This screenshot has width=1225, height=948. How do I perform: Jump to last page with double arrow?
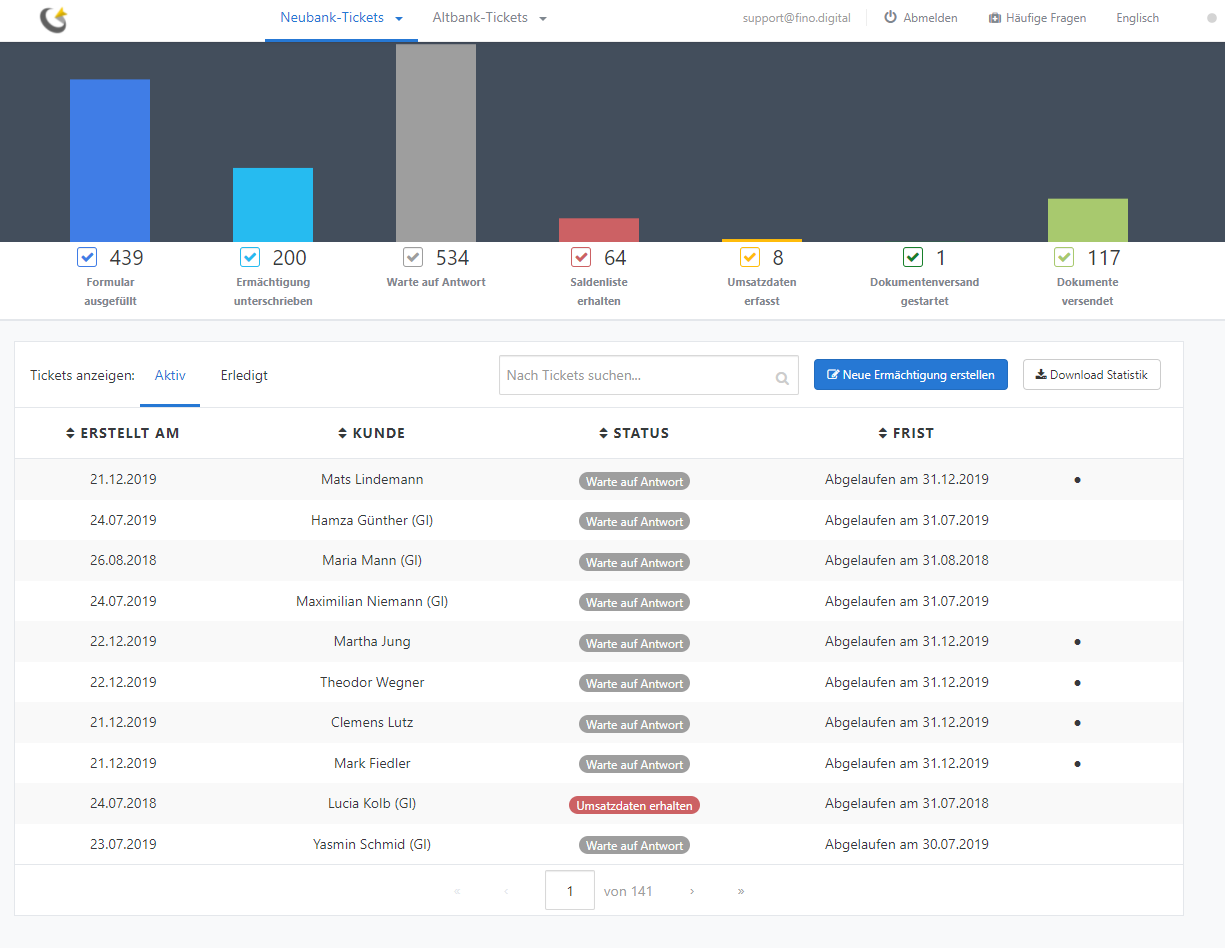[x=740, y=891]
